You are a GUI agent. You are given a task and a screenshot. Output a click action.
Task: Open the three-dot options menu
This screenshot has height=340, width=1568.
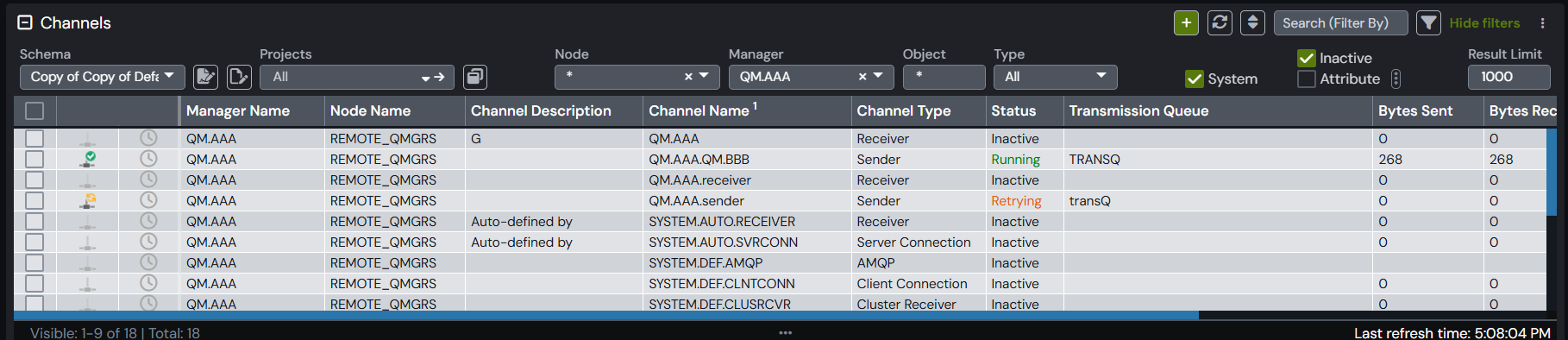(1542, 23)
